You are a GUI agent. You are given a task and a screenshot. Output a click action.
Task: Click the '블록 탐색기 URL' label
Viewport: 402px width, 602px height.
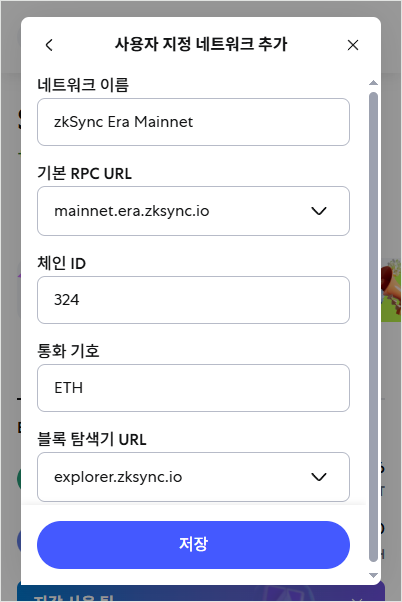[x=92, y=439]
